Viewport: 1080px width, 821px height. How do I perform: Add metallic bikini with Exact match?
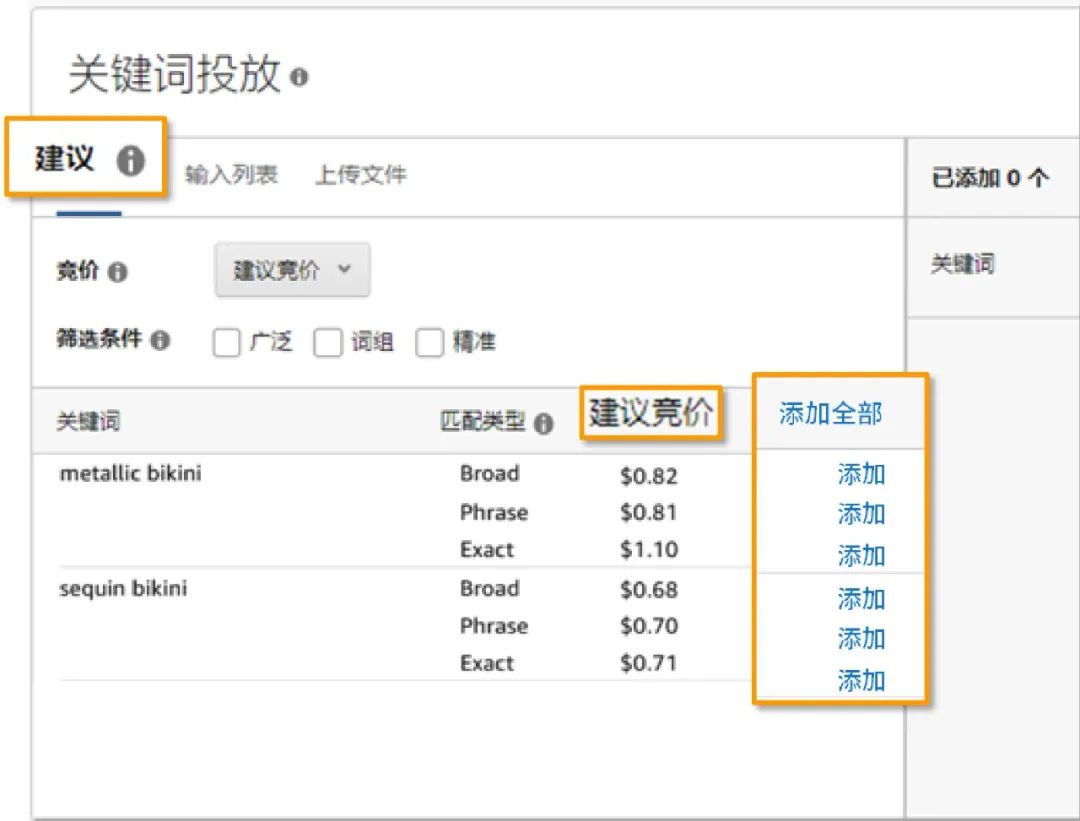point(861,553)
